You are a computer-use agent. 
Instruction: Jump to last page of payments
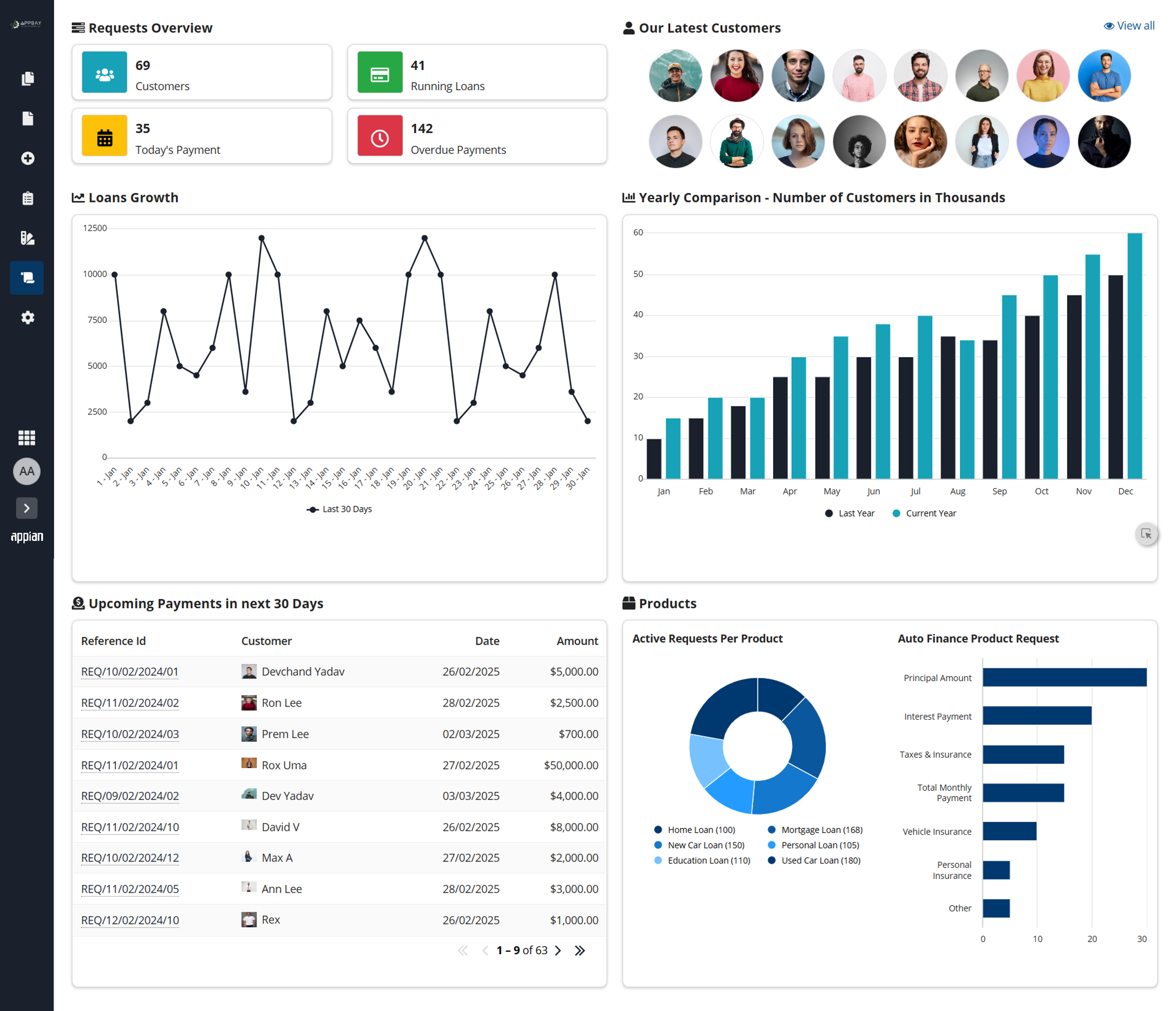tap(579, 950)
